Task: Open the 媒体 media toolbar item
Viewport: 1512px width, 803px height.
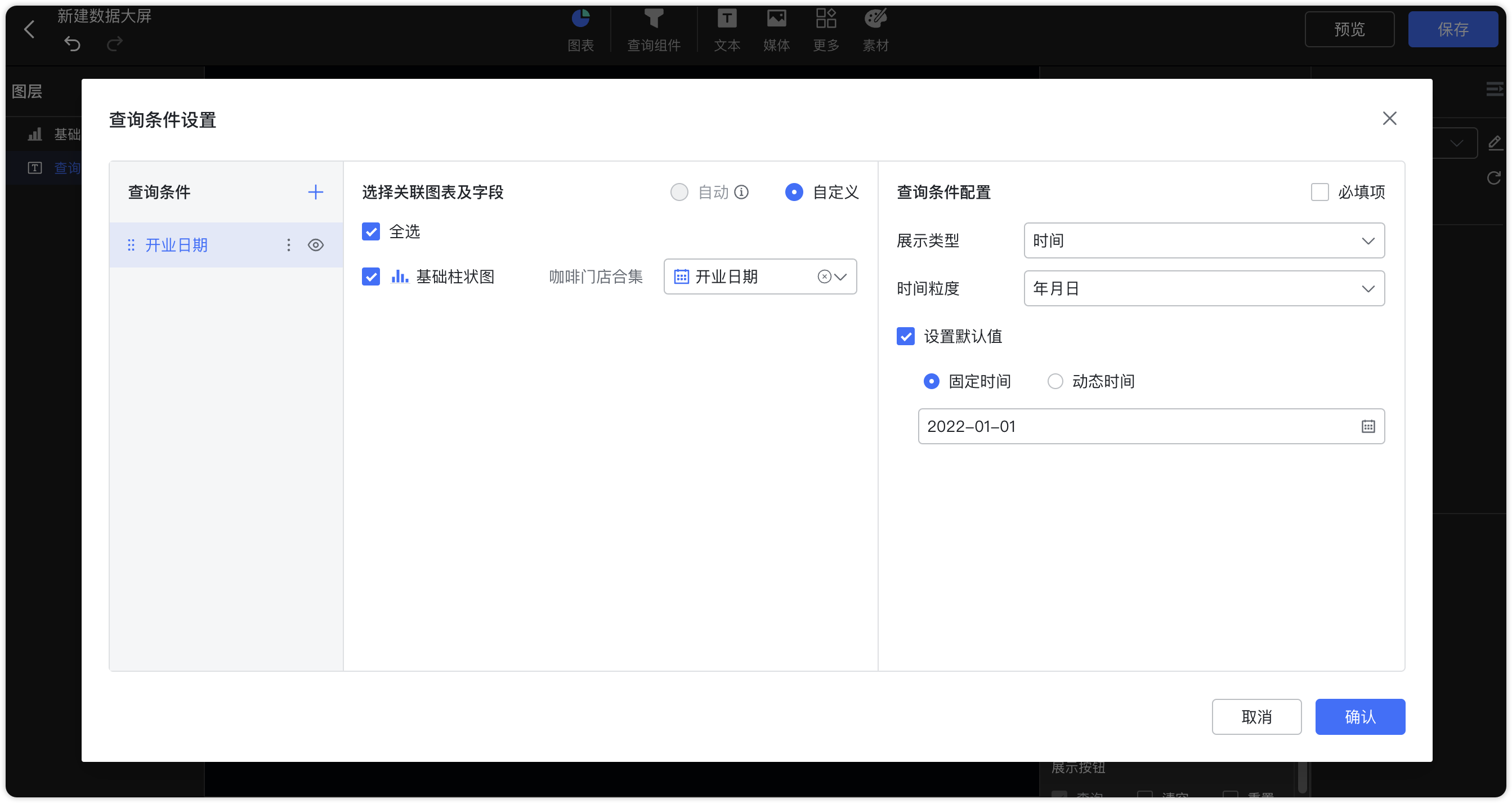Action: point(776,30)
